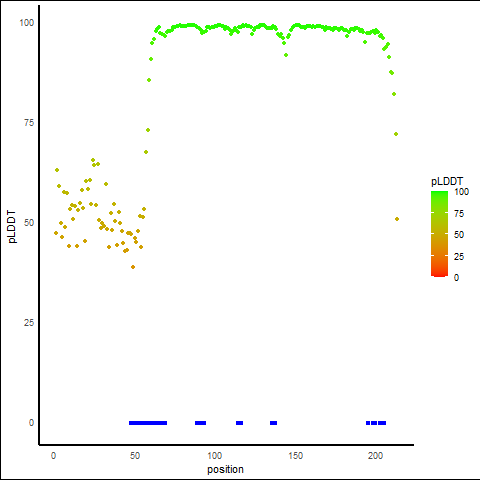Click the rightmost blue segment near position 205
Image resolution: width=480 pixels, height=480 pixels.
[382, 423]
